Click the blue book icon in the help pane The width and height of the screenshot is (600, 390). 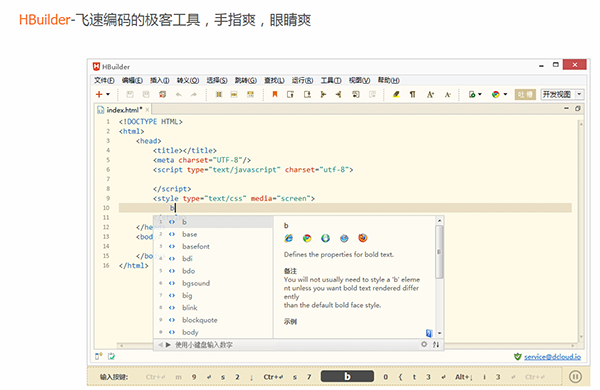coord(429,333)
